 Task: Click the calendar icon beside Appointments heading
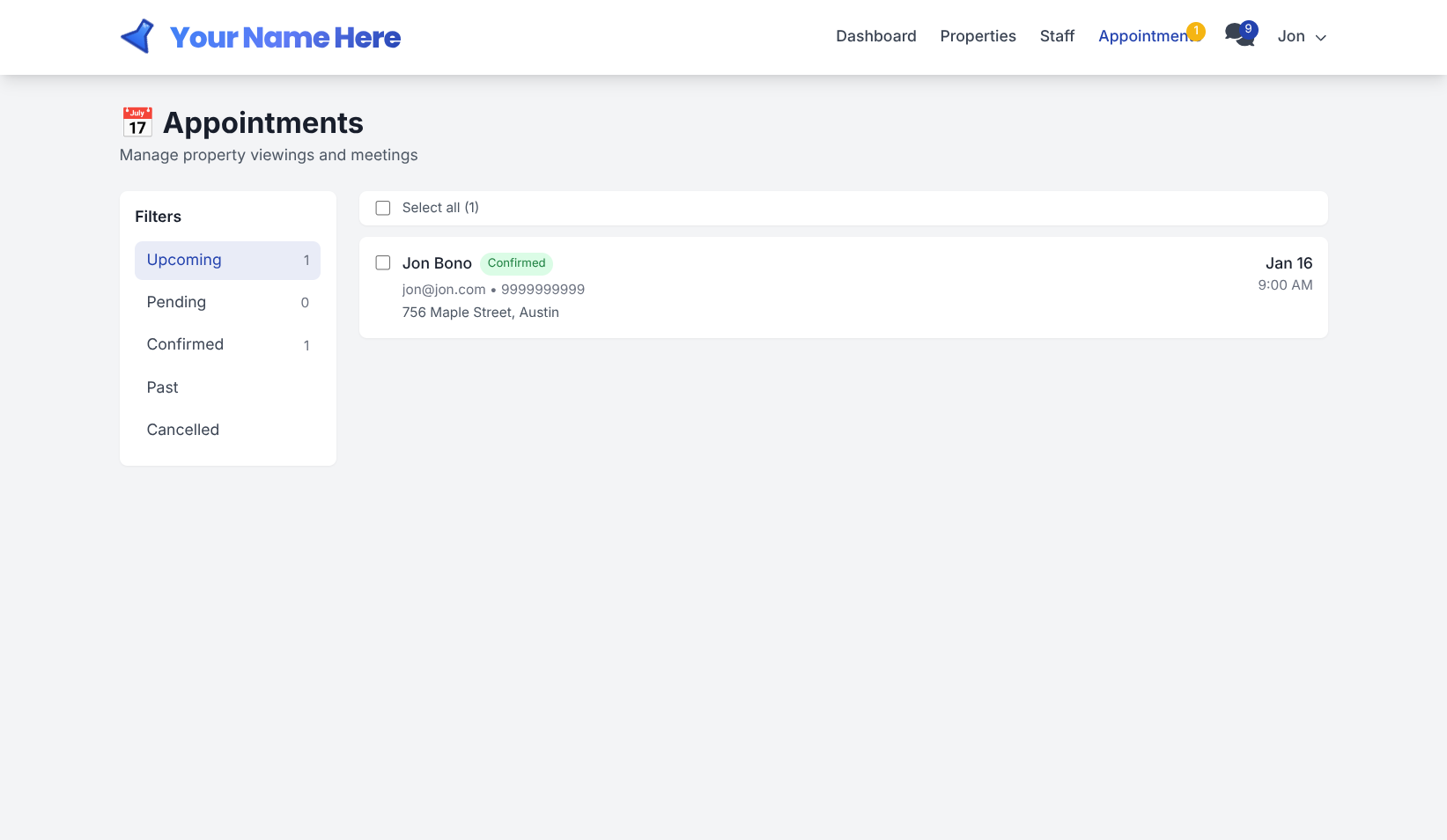[137, 122]
